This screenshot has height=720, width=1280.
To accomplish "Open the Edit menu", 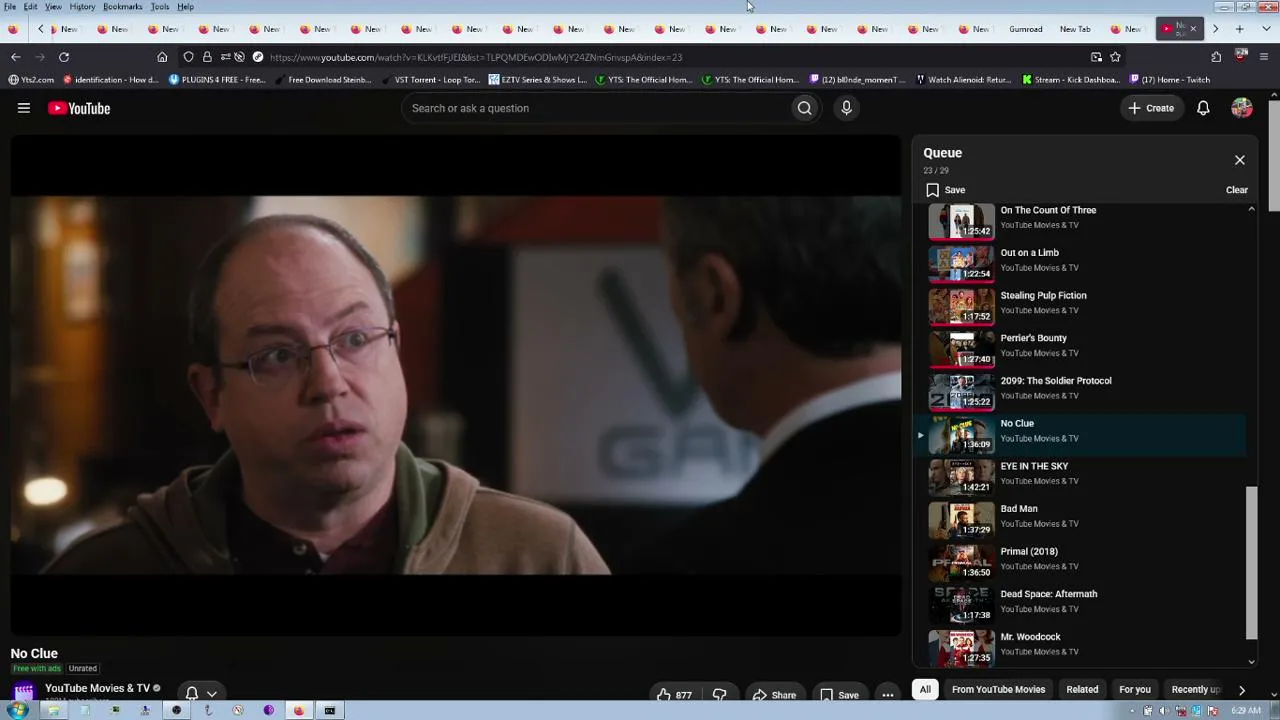I will tap(31, 7).
